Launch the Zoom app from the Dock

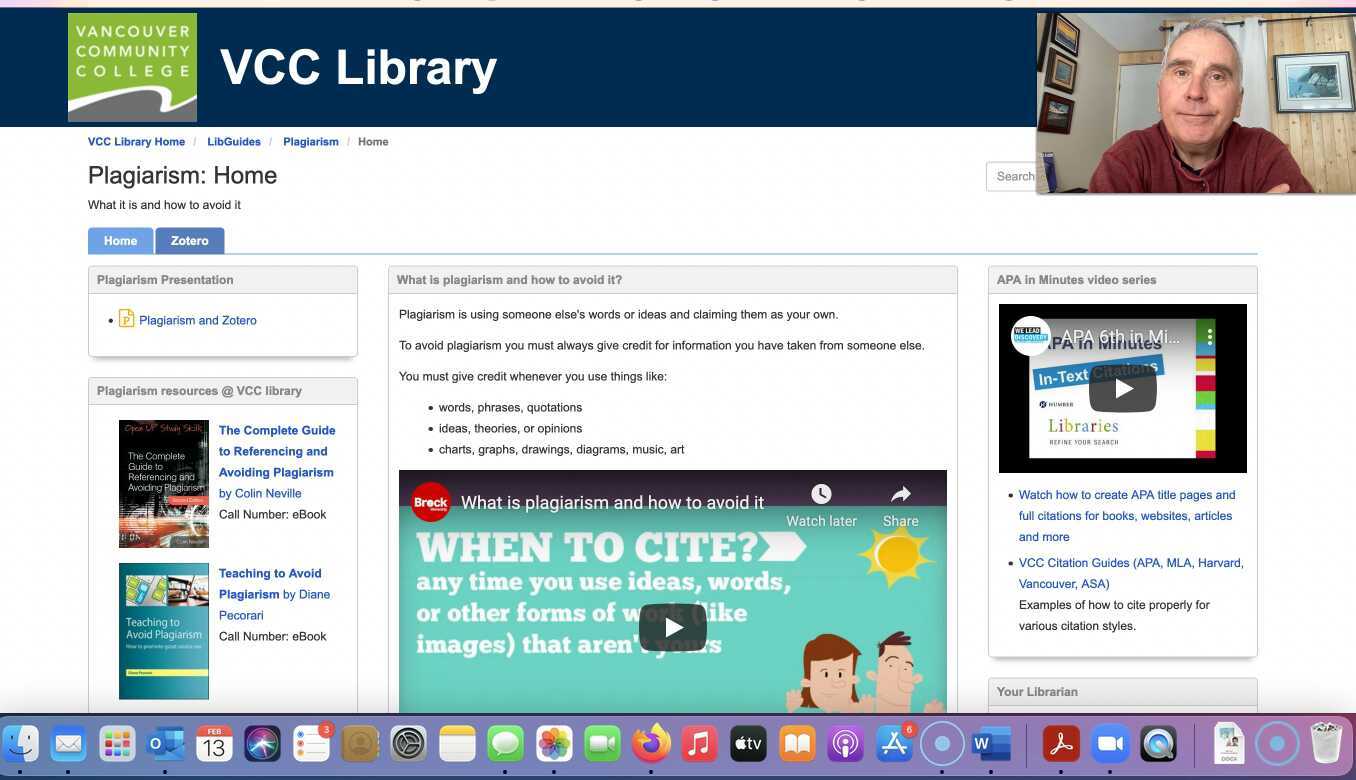[1108, 743]
